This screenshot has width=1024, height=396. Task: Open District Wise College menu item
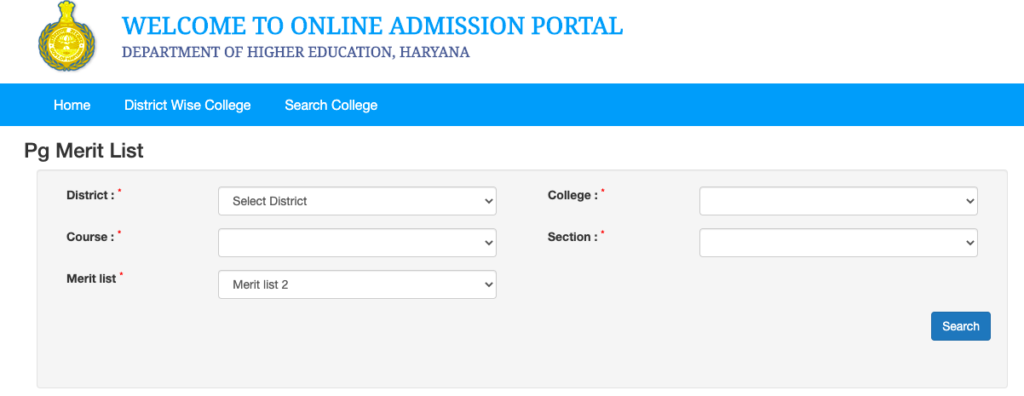click(187, 105)
